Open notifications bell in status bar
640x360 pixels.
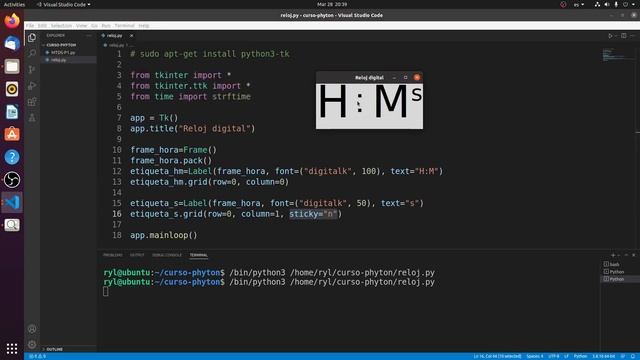click(633, 356)
